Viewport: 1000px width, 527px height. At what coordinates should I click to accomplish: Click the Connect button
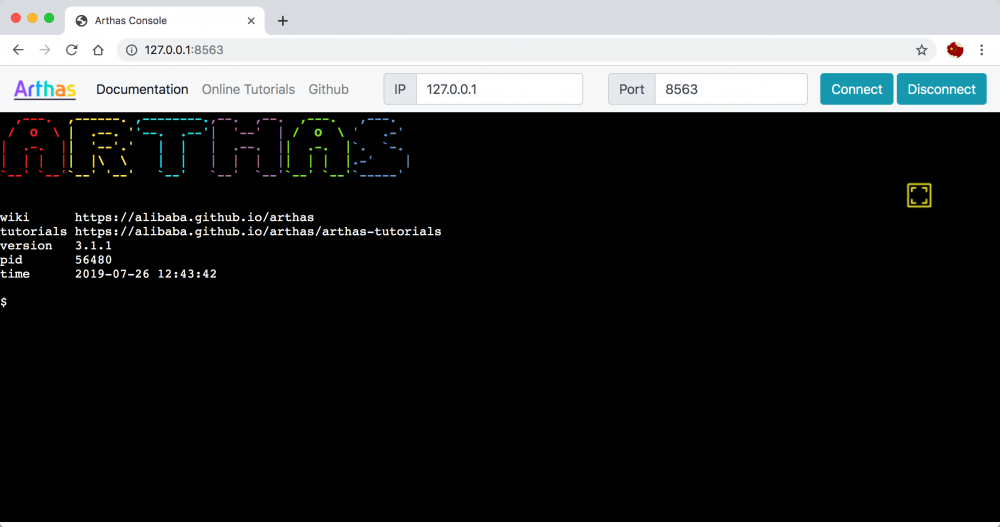(857, 89)
